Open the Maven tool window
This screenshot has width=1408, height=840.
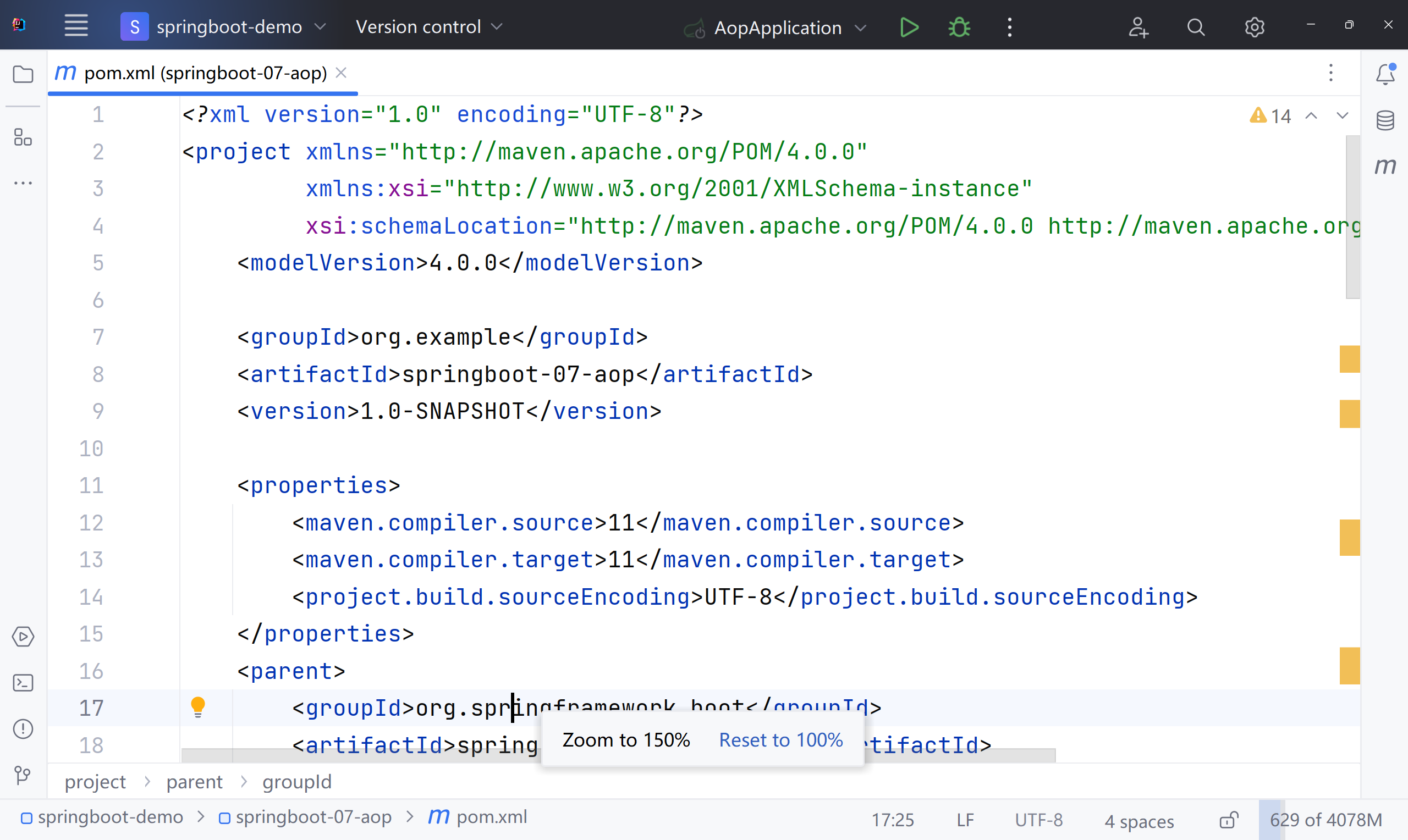point(1385,166)
